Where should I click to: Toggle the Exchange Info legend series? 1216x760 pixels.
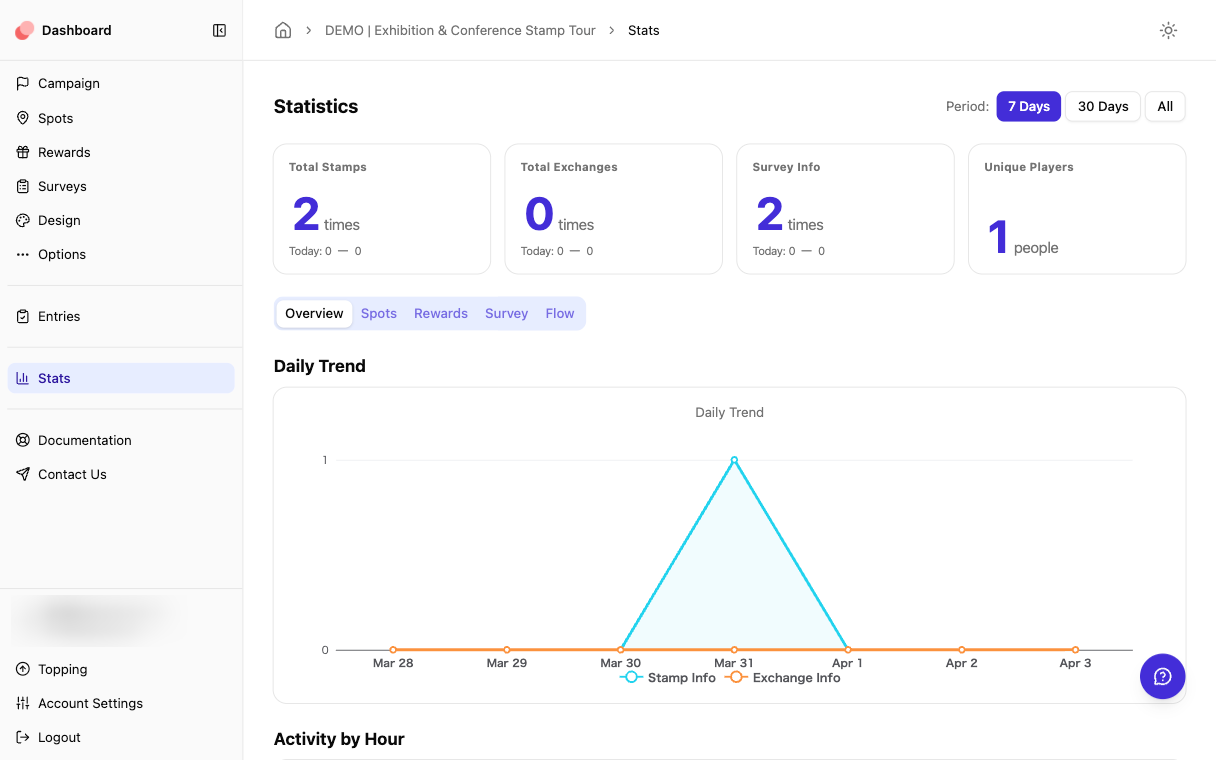[x=782, y=677]
